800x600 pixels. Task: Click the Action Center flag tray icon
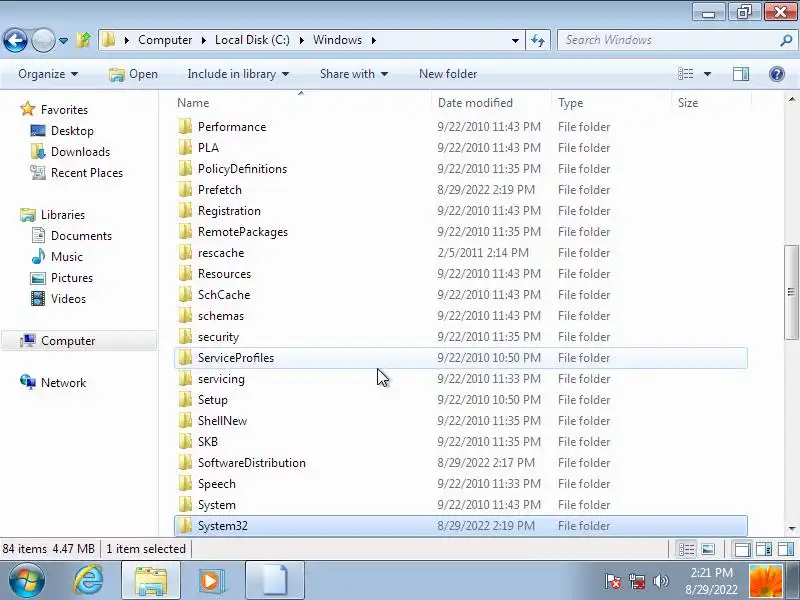coord(613,581)
